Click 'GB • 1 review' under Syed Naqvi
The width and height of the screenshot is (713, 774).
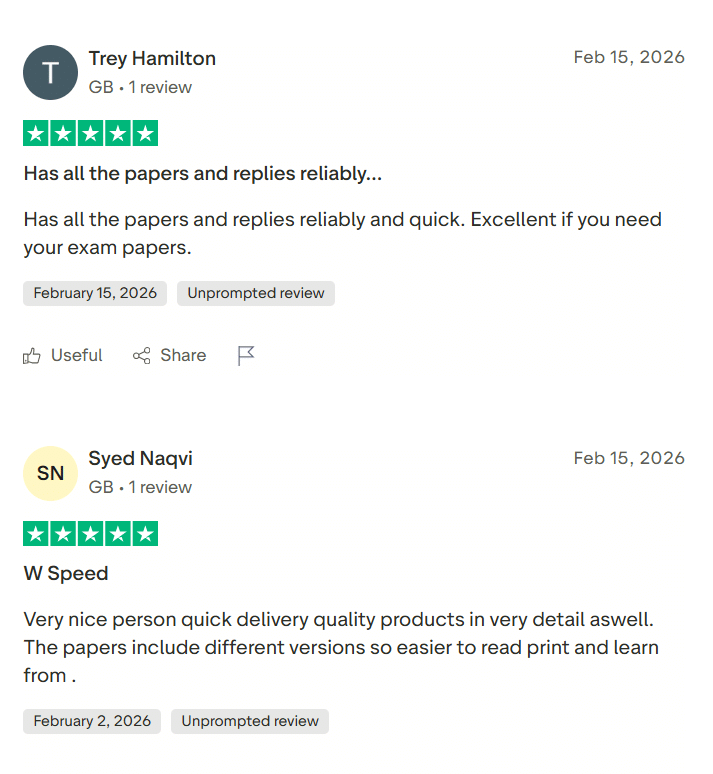[140, 487]
